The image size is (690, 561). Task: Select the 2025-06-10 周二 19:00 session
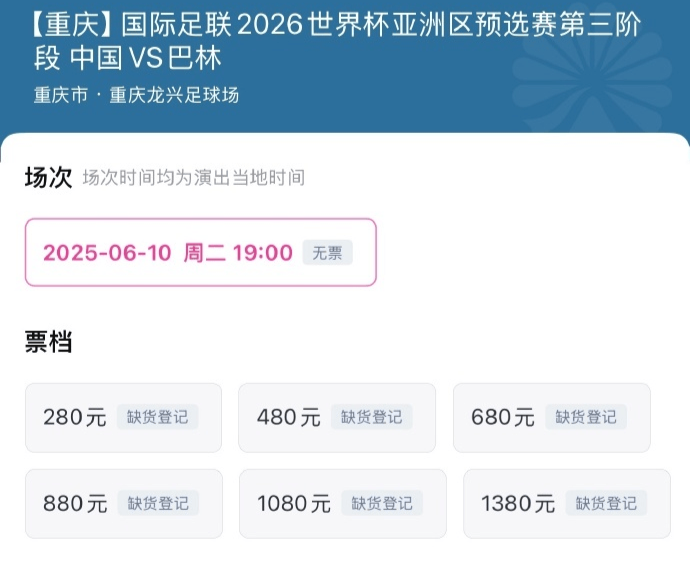pyautogui.click(x=201, y=253)
